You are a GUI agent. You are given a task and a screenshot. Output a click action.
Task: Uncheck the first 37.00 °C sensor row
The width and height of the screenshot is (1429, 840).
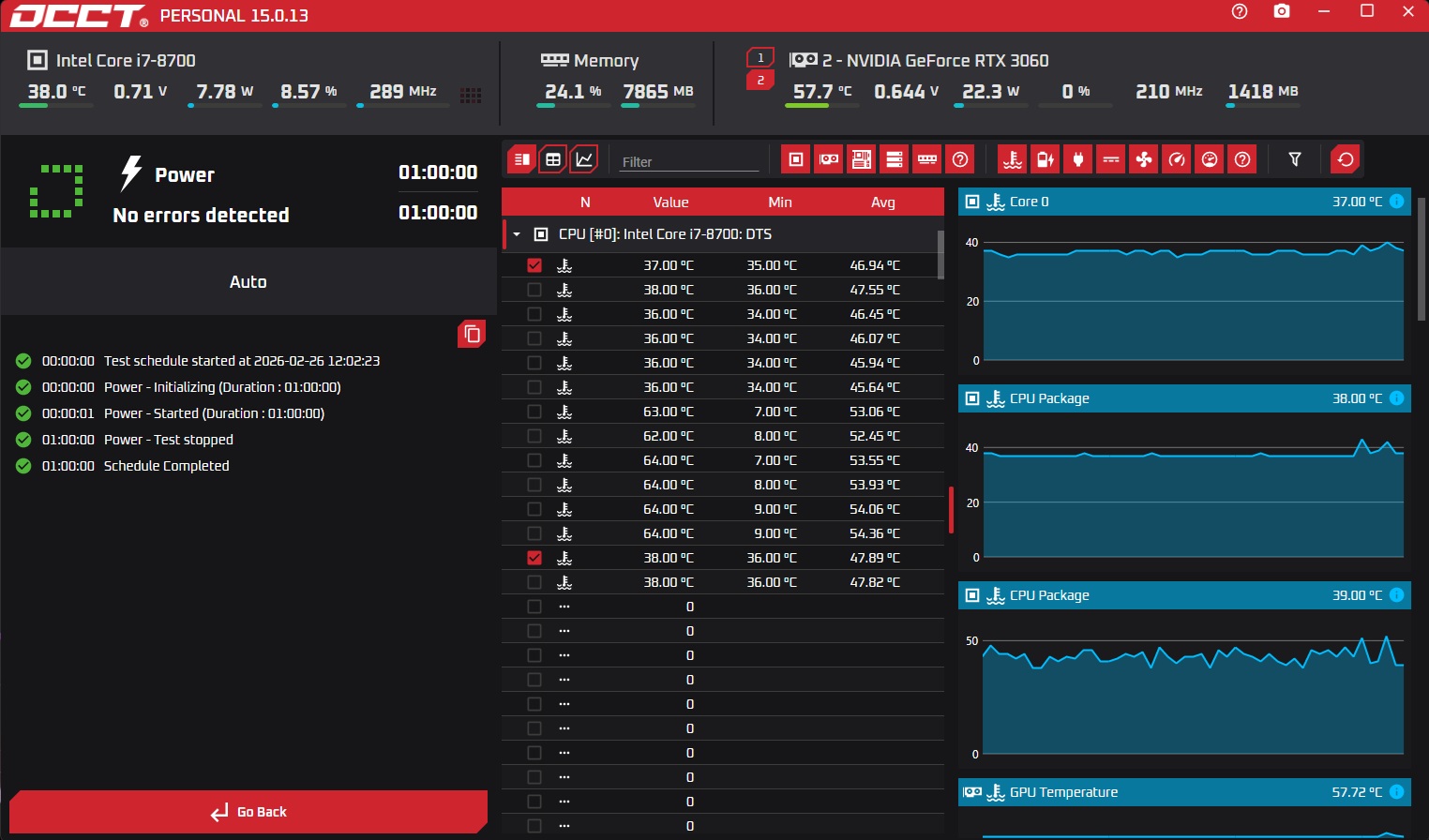click(534, 265)
